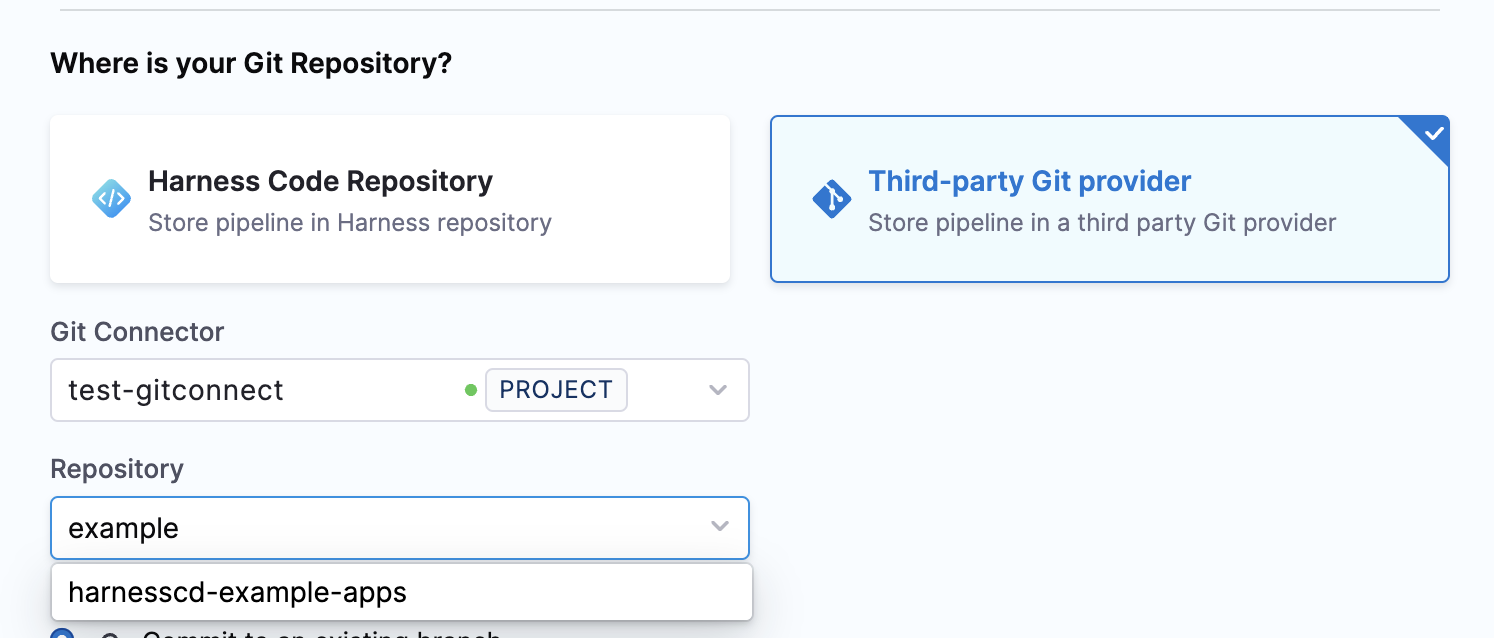Expand the Git Connector dropdown chevron
The height and width of the screenshot is (638, 1494).
(718, 390)
